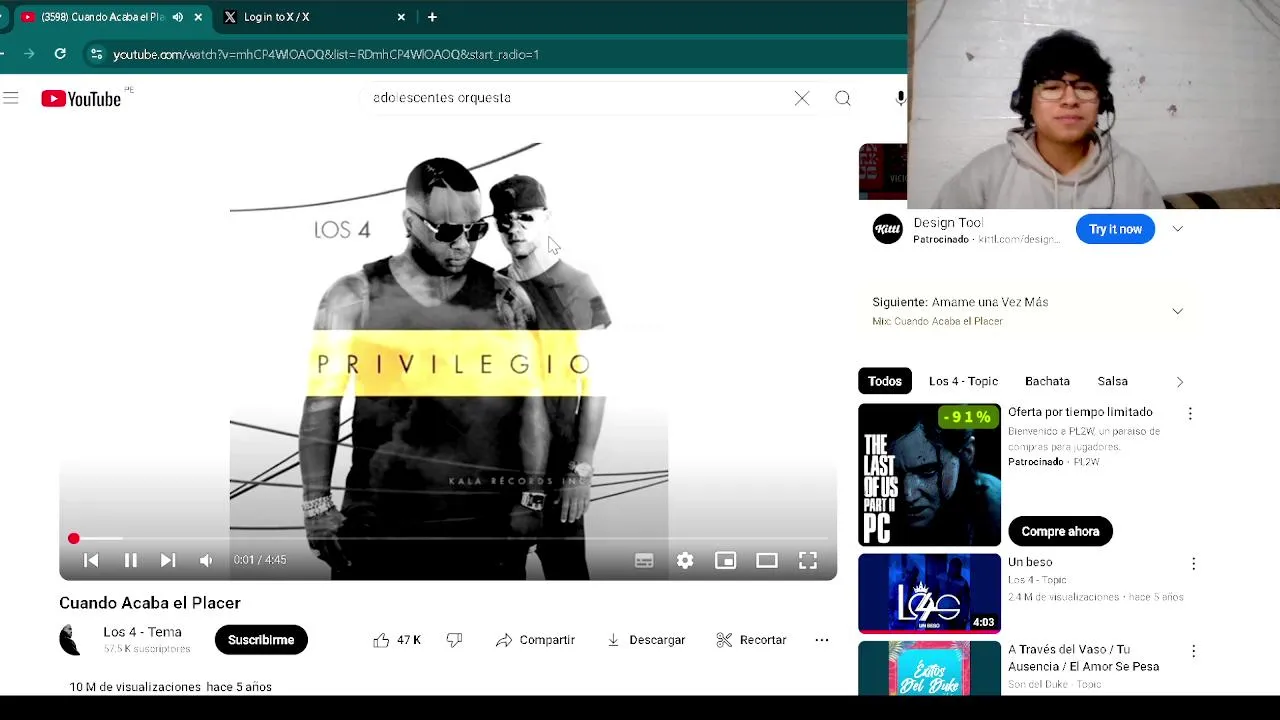Viewport: 1280px width, 720px height.
Task: Go to the YouTube home logo
Action: pyautogui.click(x=81, y=98)
